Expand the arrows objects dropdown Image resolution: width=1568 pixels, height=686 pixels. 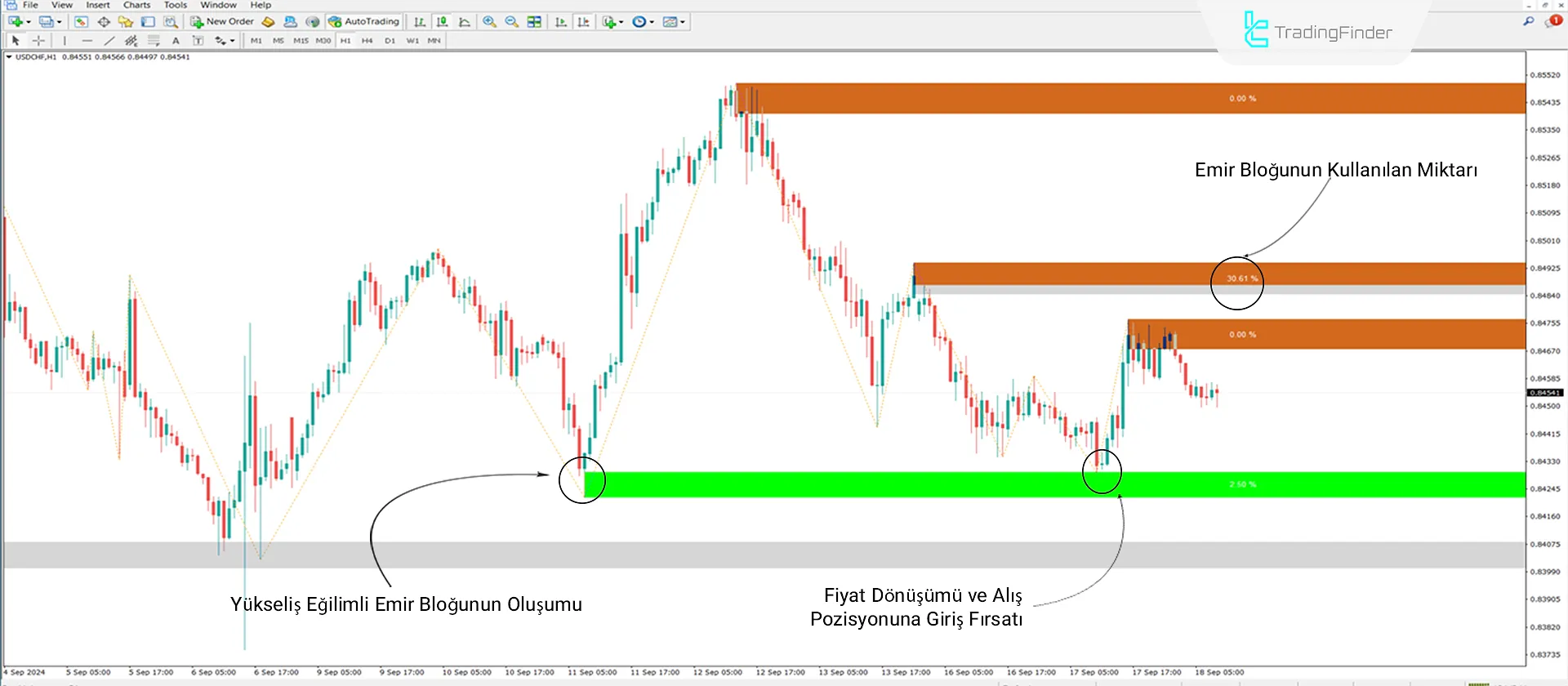pos(233,40)
